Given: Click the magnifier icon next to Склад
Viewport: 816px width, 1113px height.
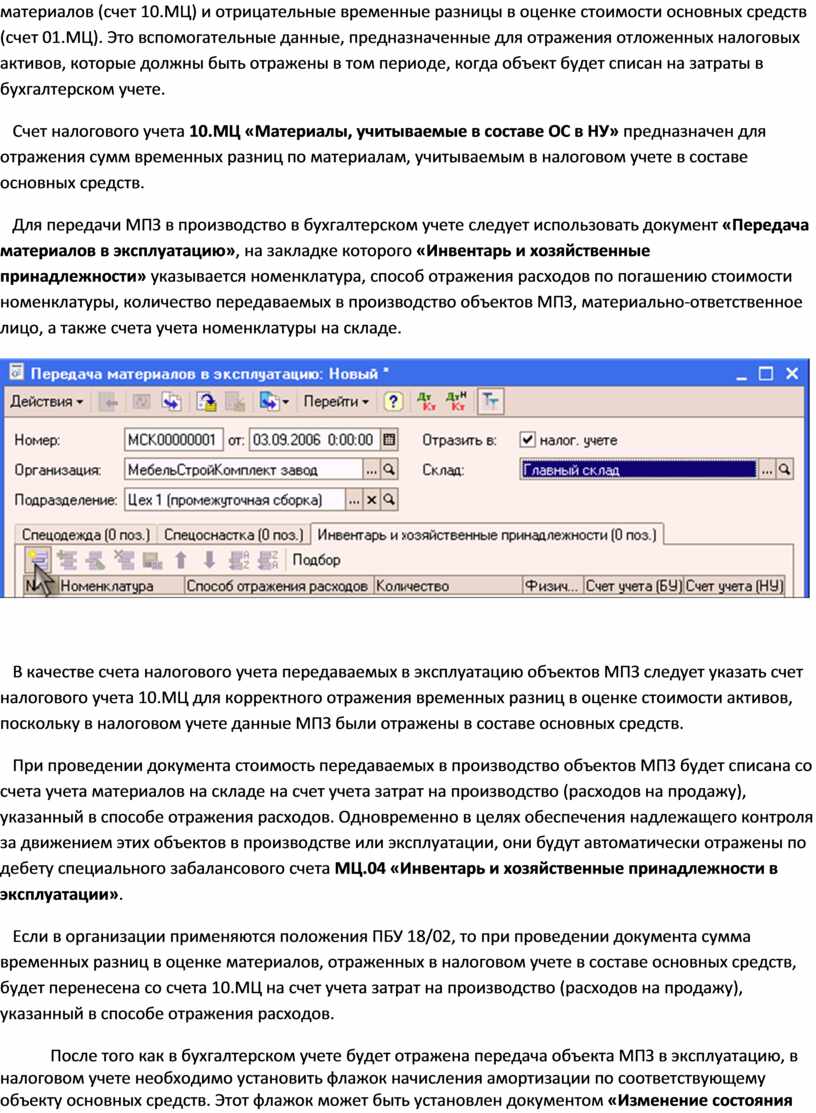Looking at the screenshot, I should tap(784, 470).
